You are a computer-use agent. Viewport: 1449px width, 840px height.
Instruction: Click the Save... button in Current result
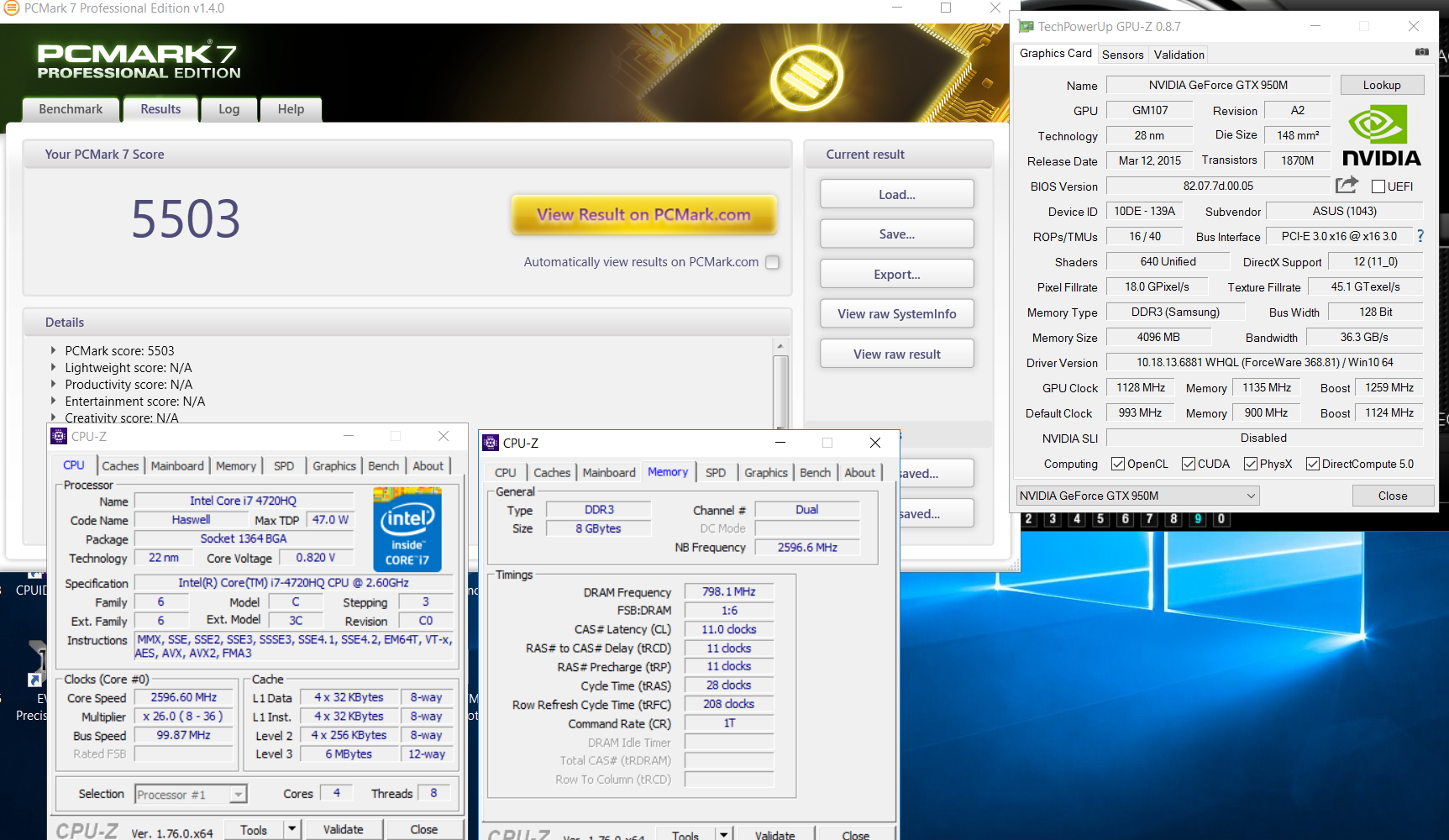click(x=897, y=234)
